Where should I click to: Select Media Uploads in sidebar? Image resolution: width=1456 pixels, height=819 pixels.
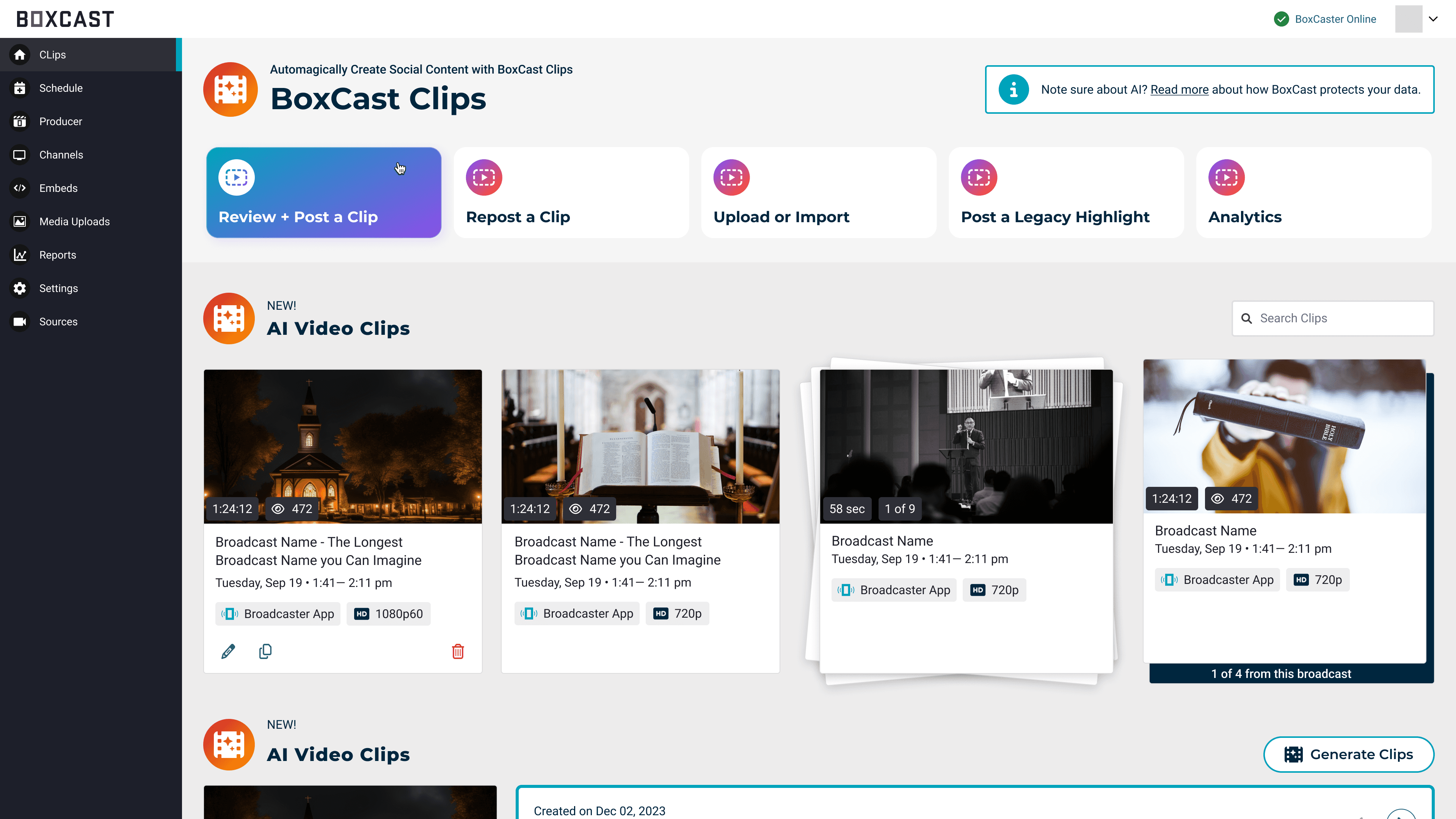click(x=74, y=221)
